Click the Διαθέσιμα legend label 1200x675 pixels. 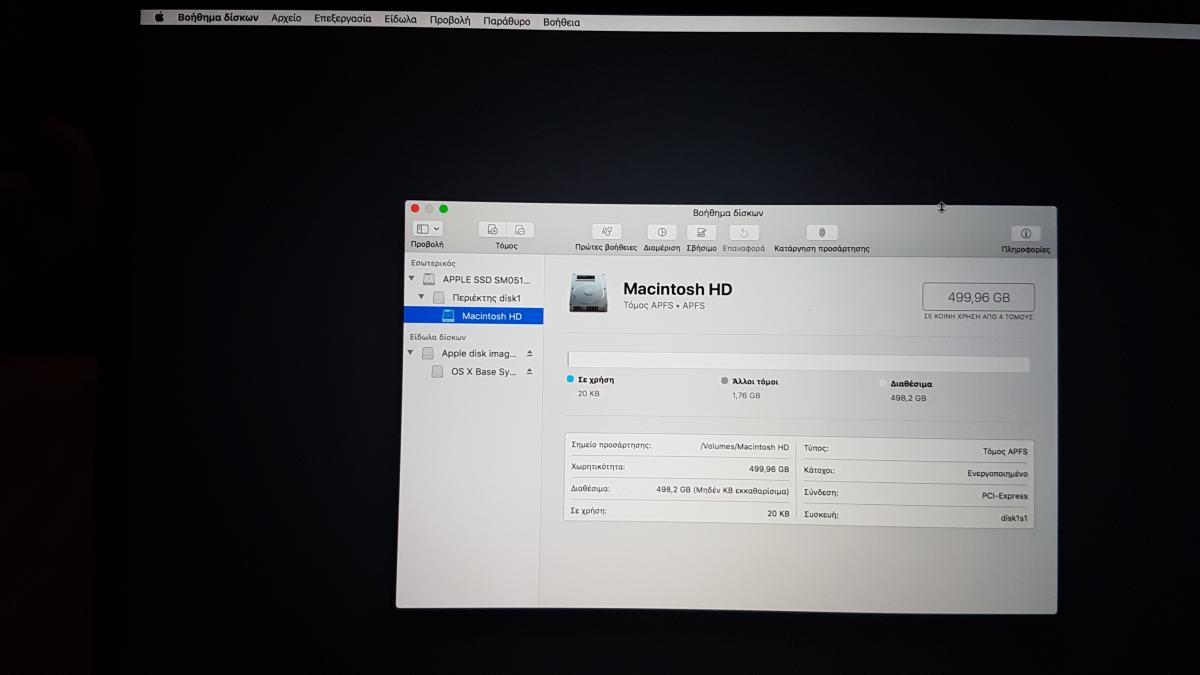(912, 384)
